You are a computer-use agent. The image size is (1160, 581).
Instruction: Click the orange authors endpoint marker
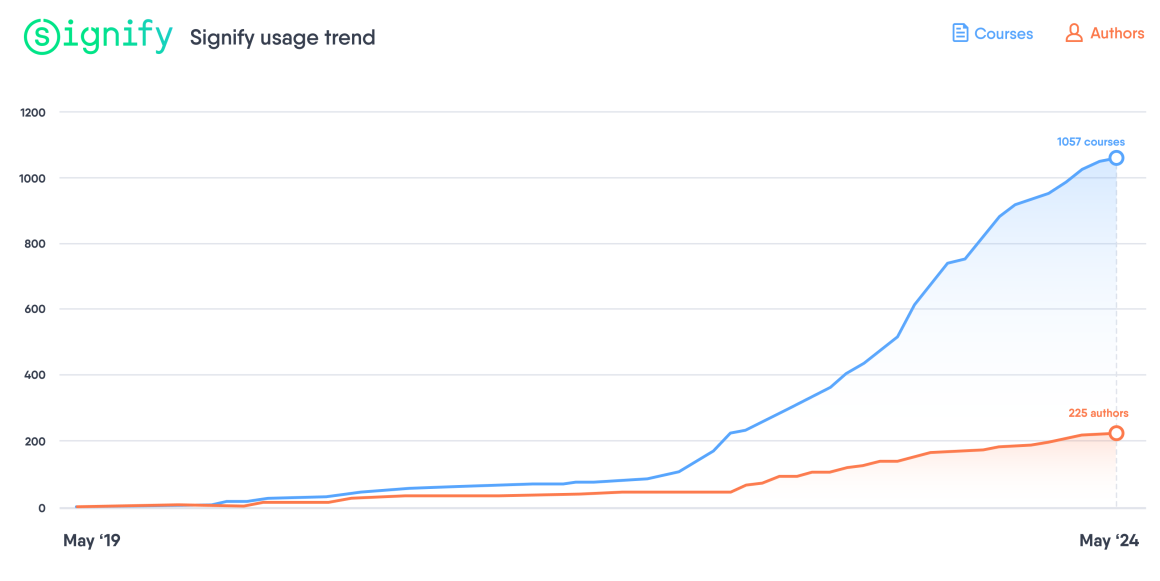1116,433
